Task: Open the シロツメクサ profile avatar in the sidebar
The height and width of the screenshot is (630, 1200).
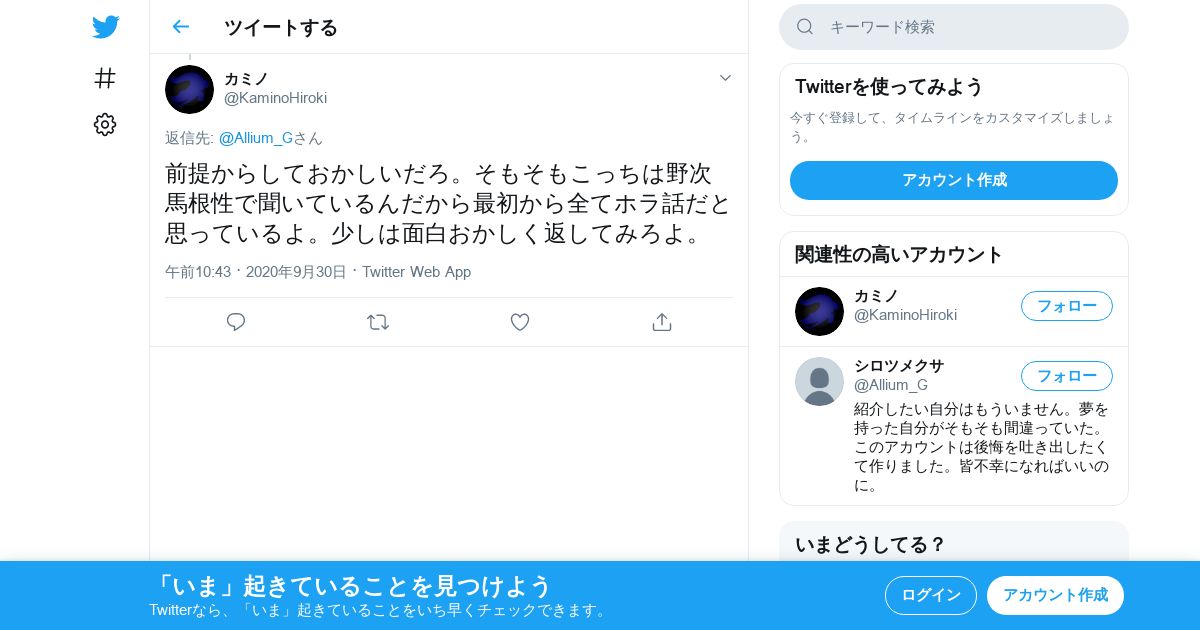Action: [x=819, y=381]
